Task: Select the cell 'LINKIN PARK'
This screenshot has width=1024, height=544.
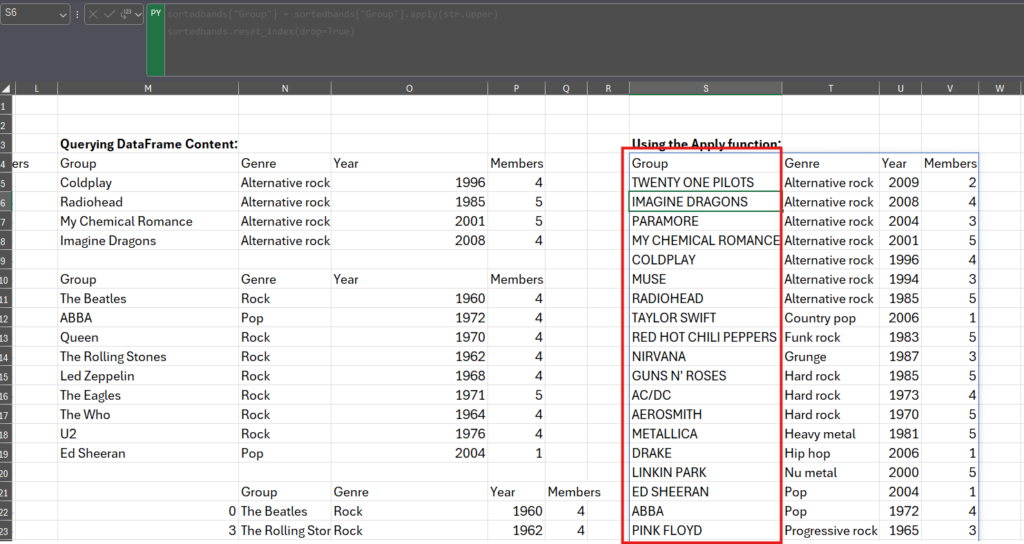Action: [705, 473]
